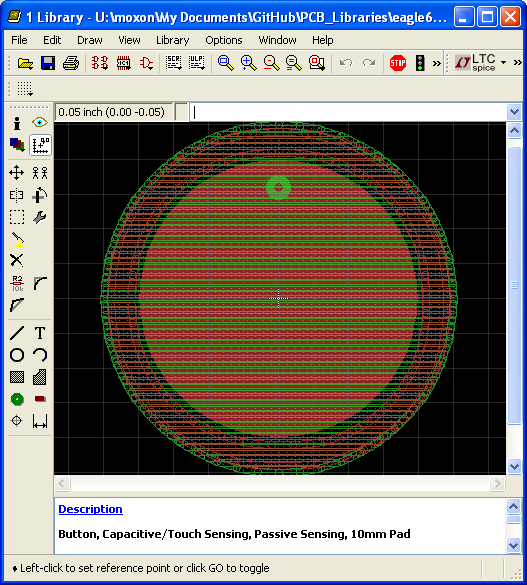Redraw the screen with the magnifier icon
The width and height of the screenshot is (527, 585).
click(x=294, y=63)
